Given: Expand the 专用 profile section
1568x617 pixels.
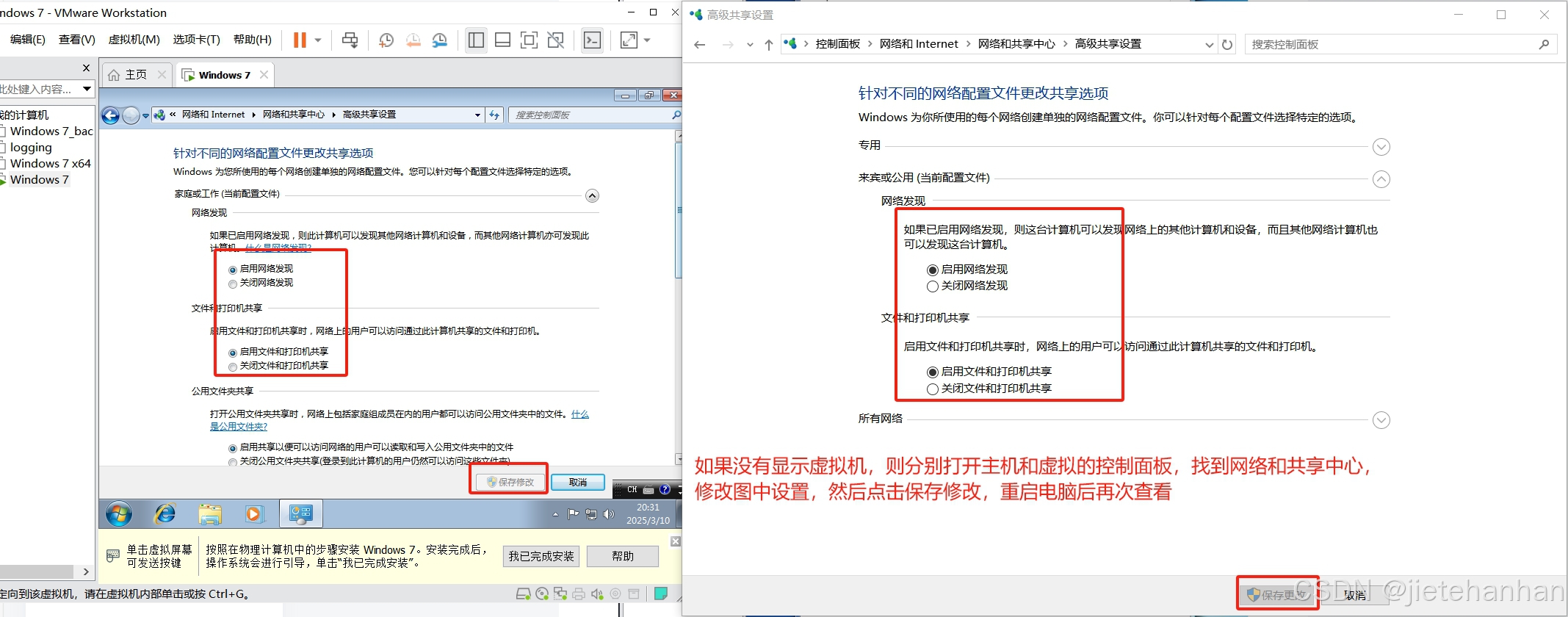Looking at the screenshot, I should (x=1381, y=147).
